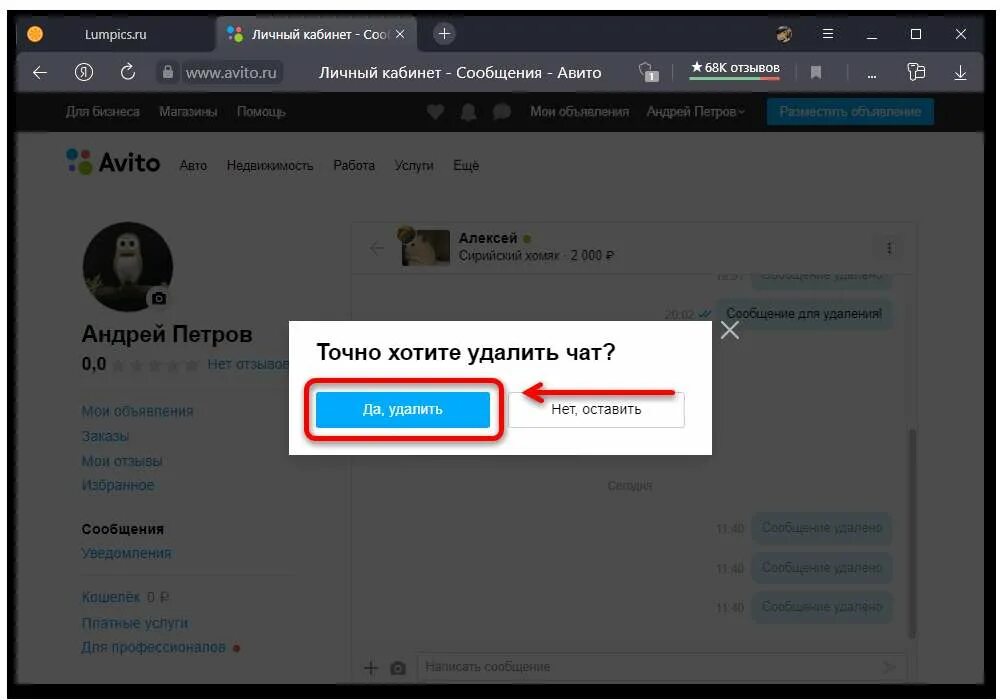Open the three dots more menu in address bar

click(872, 74)
